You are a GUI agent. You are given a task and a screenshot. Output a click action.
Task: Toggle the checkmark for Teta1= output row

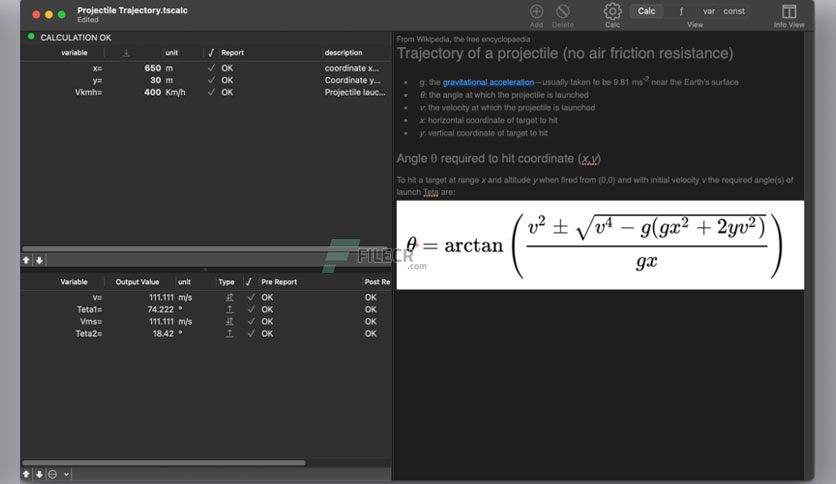click(x=251, y=309)
